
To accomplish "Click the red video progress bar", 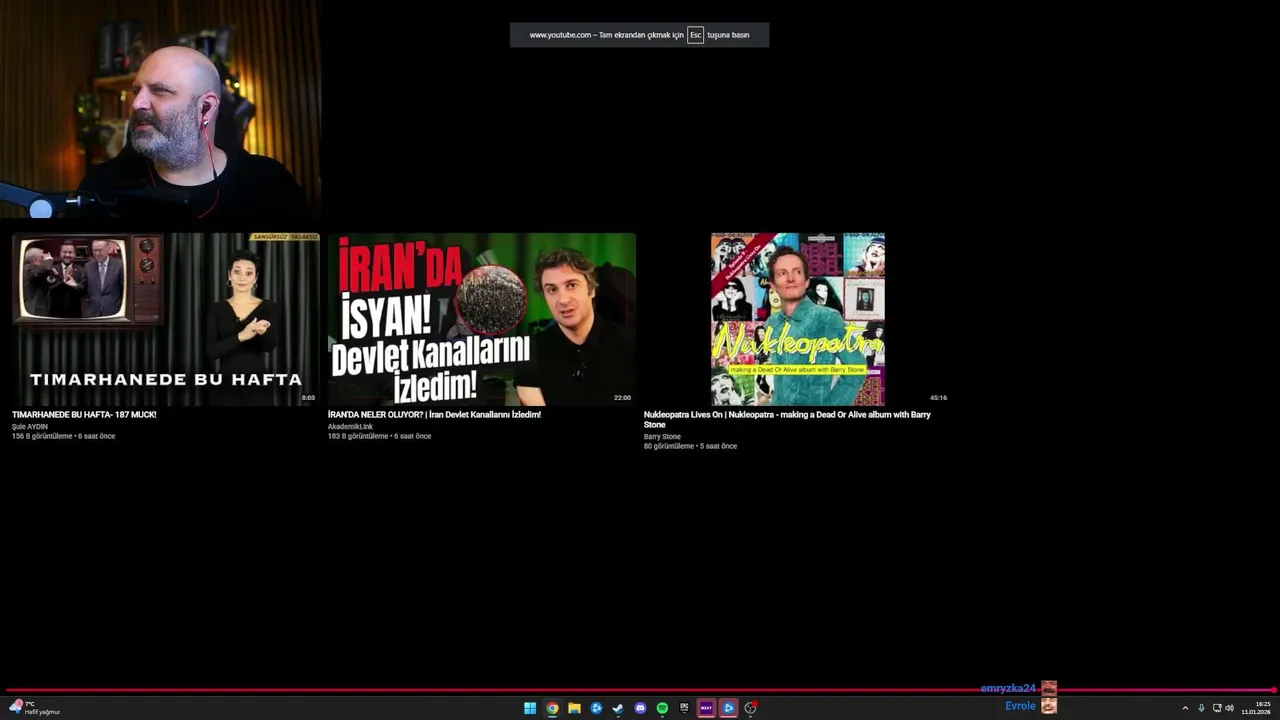I will pos(640,690).
